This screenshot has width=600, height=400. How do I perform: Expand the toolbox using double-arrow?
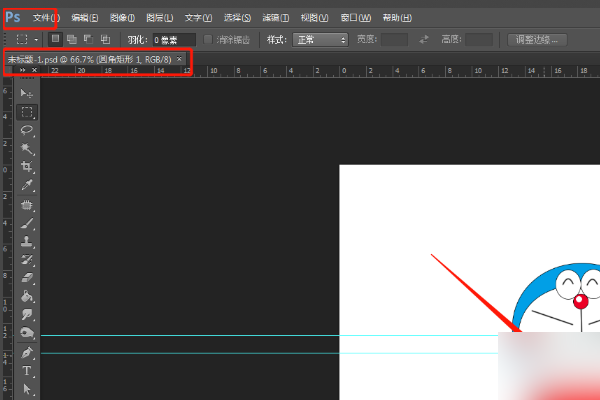coord(22,71)
